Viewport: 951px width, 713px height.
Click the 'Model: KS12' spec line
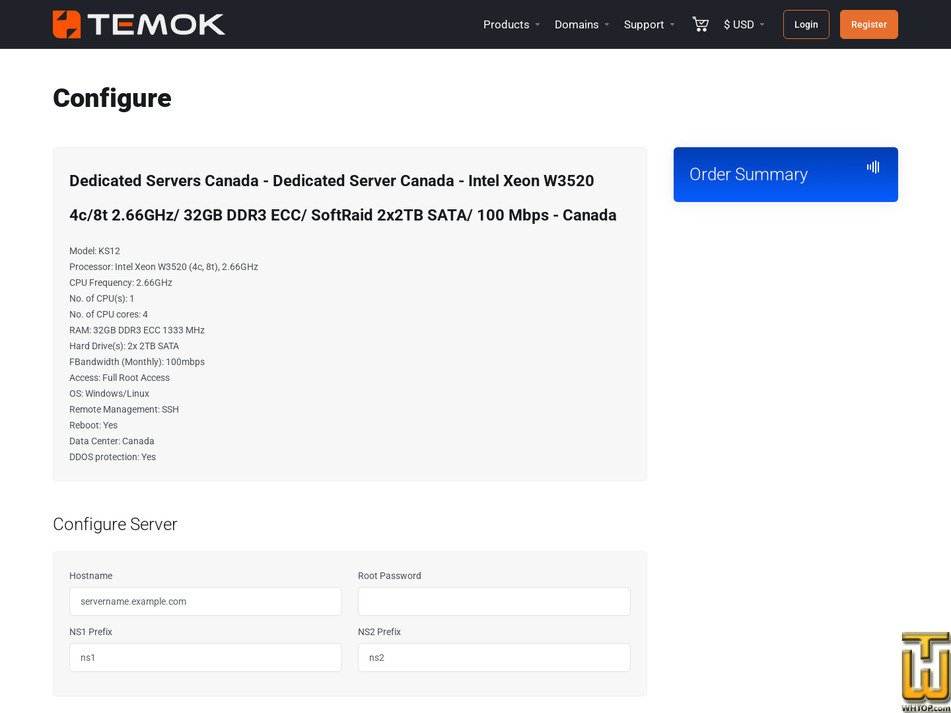pos(95,251)
